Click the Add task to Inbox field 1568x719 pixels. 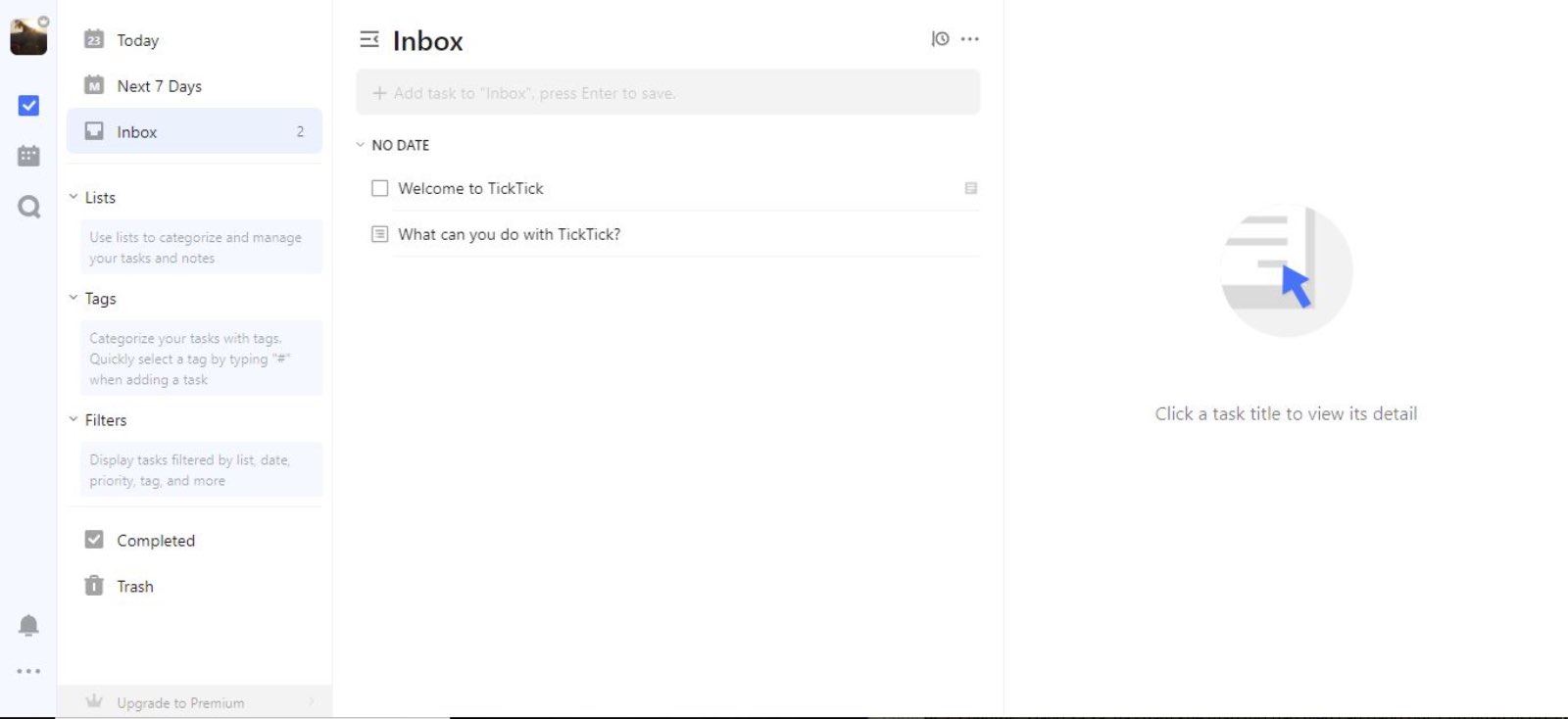(x=667, y=93)
